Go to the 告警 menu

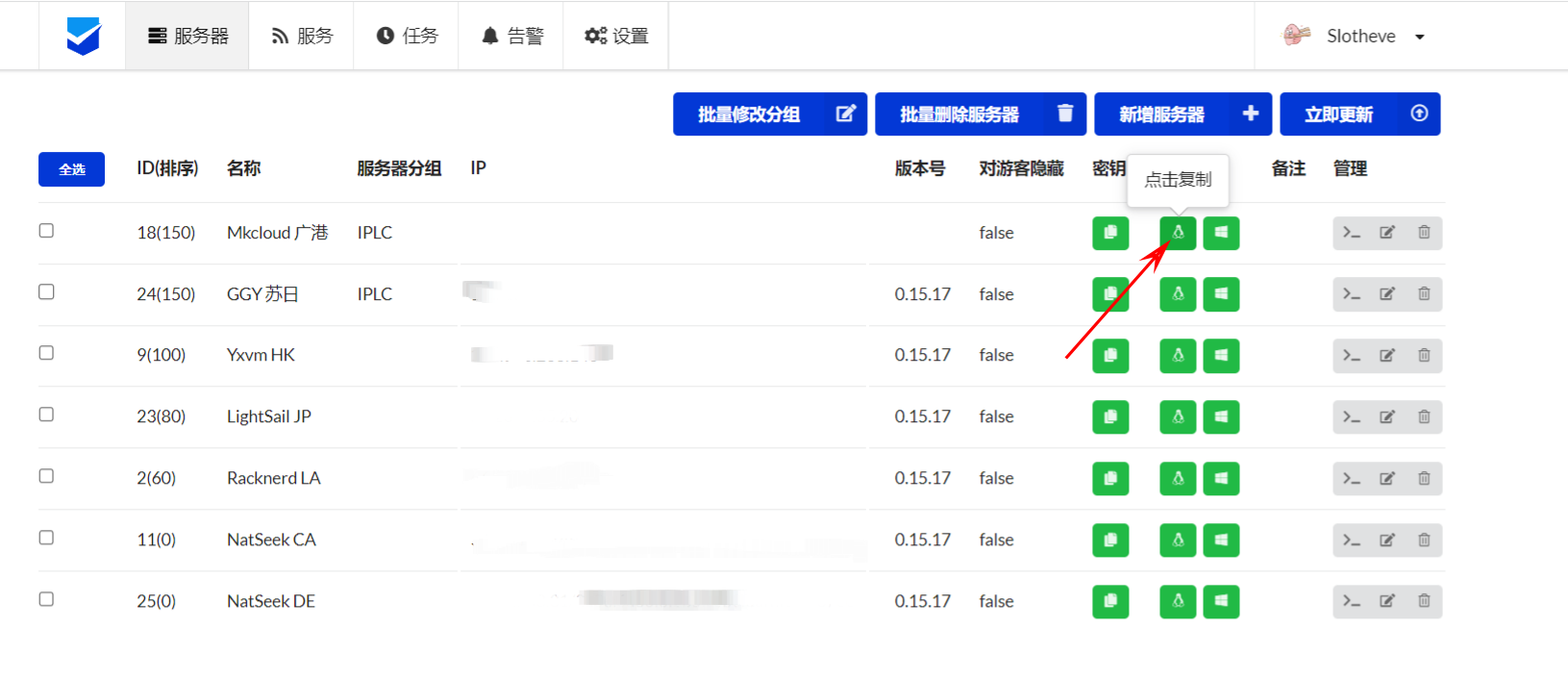coord(511,37)
